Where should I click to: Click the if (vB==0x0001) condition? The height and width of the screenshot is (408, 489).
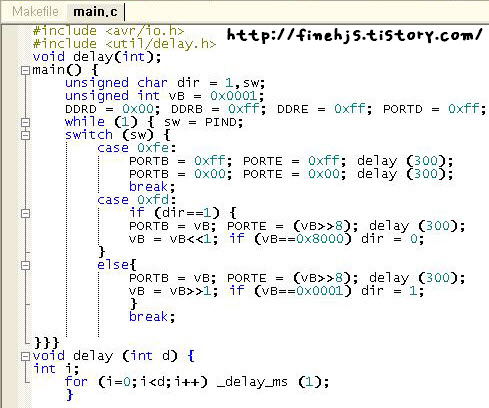pos(290,291)
